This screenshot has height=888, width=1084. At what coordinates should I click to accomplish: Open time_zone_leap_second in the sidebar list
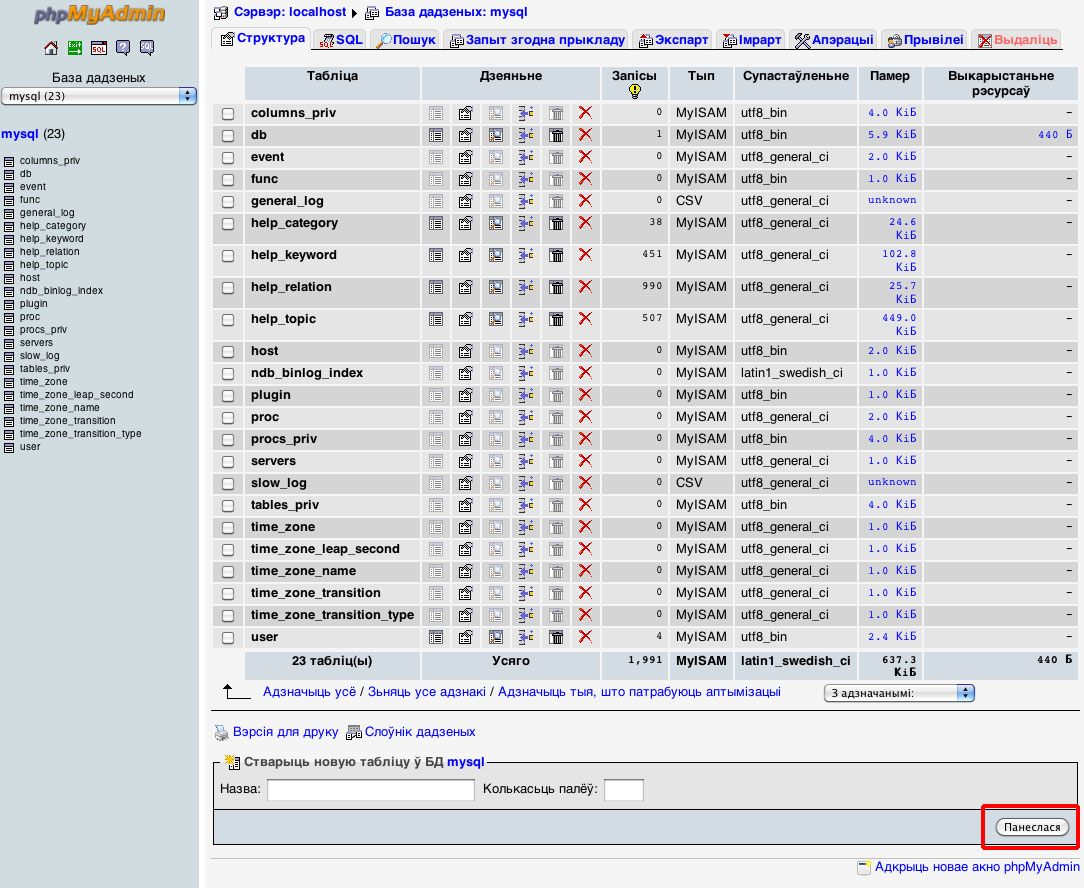[77, 395]
